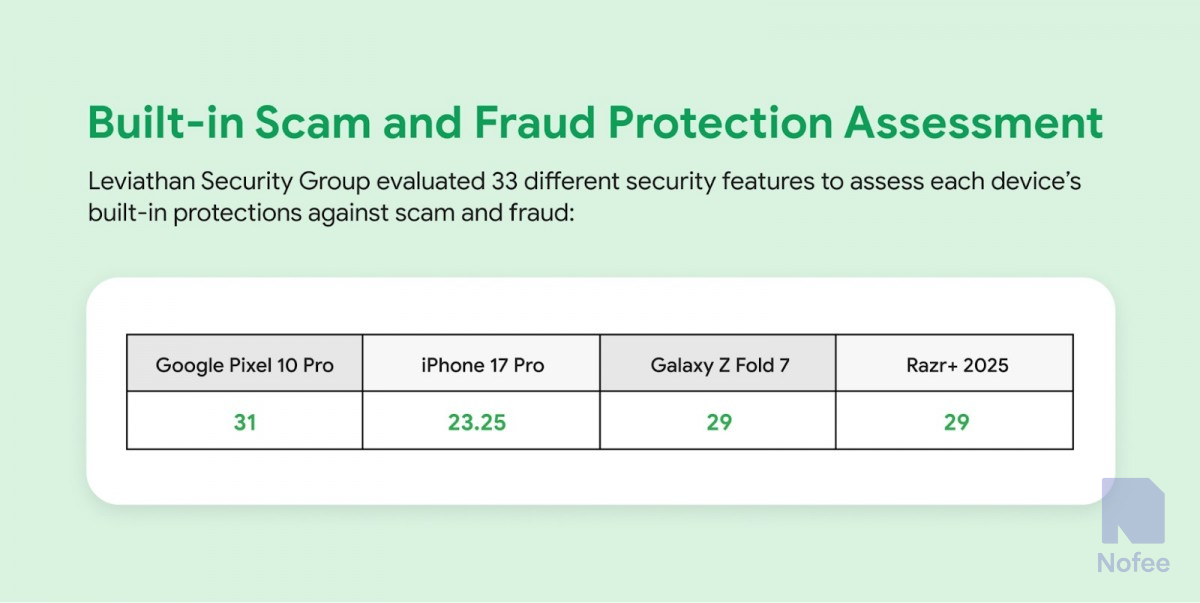Click the word "Assessment" in the title

[974, 123]
